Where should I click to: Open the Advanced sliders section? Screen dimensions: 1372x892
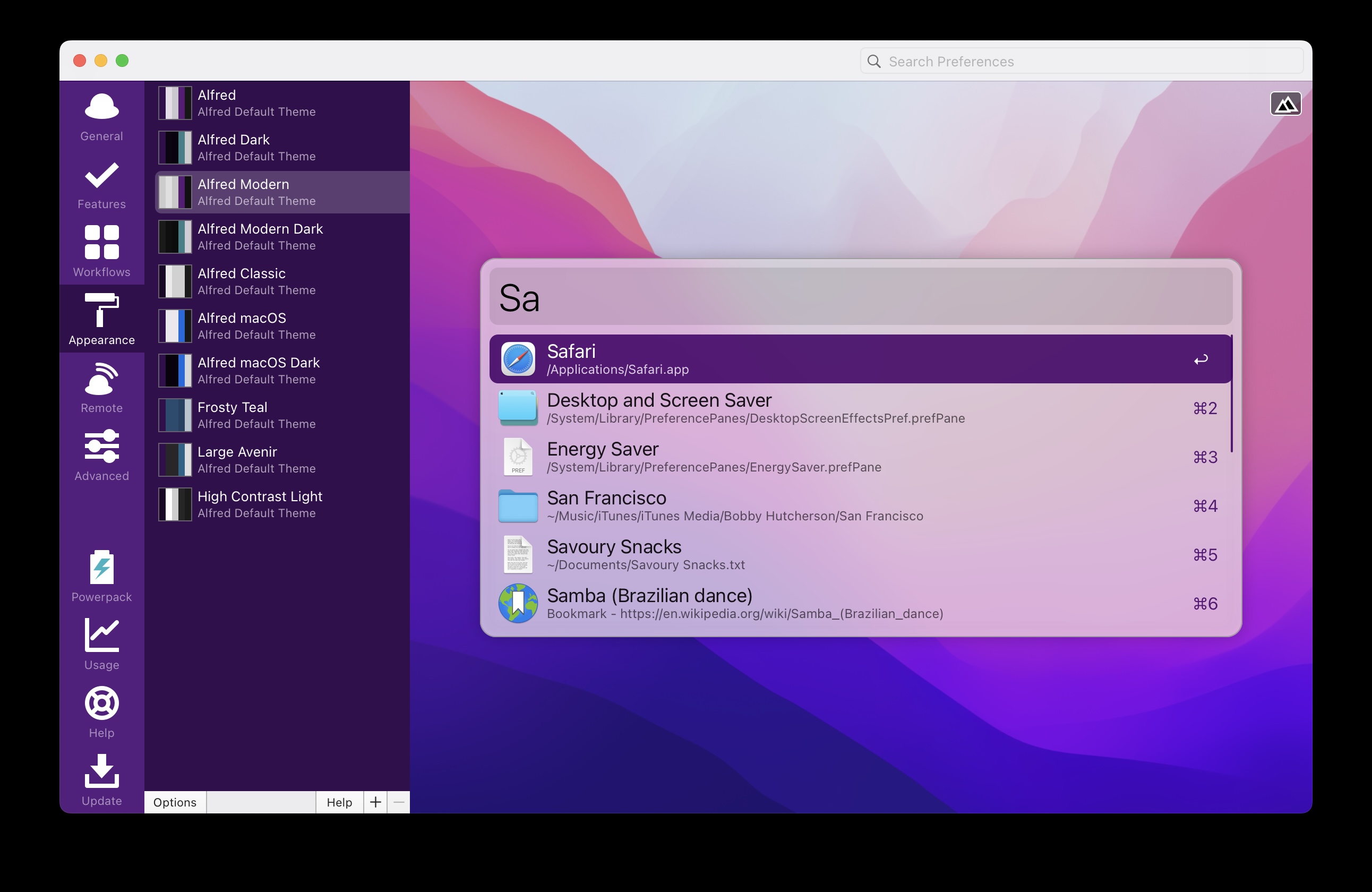tap(101, 456)
